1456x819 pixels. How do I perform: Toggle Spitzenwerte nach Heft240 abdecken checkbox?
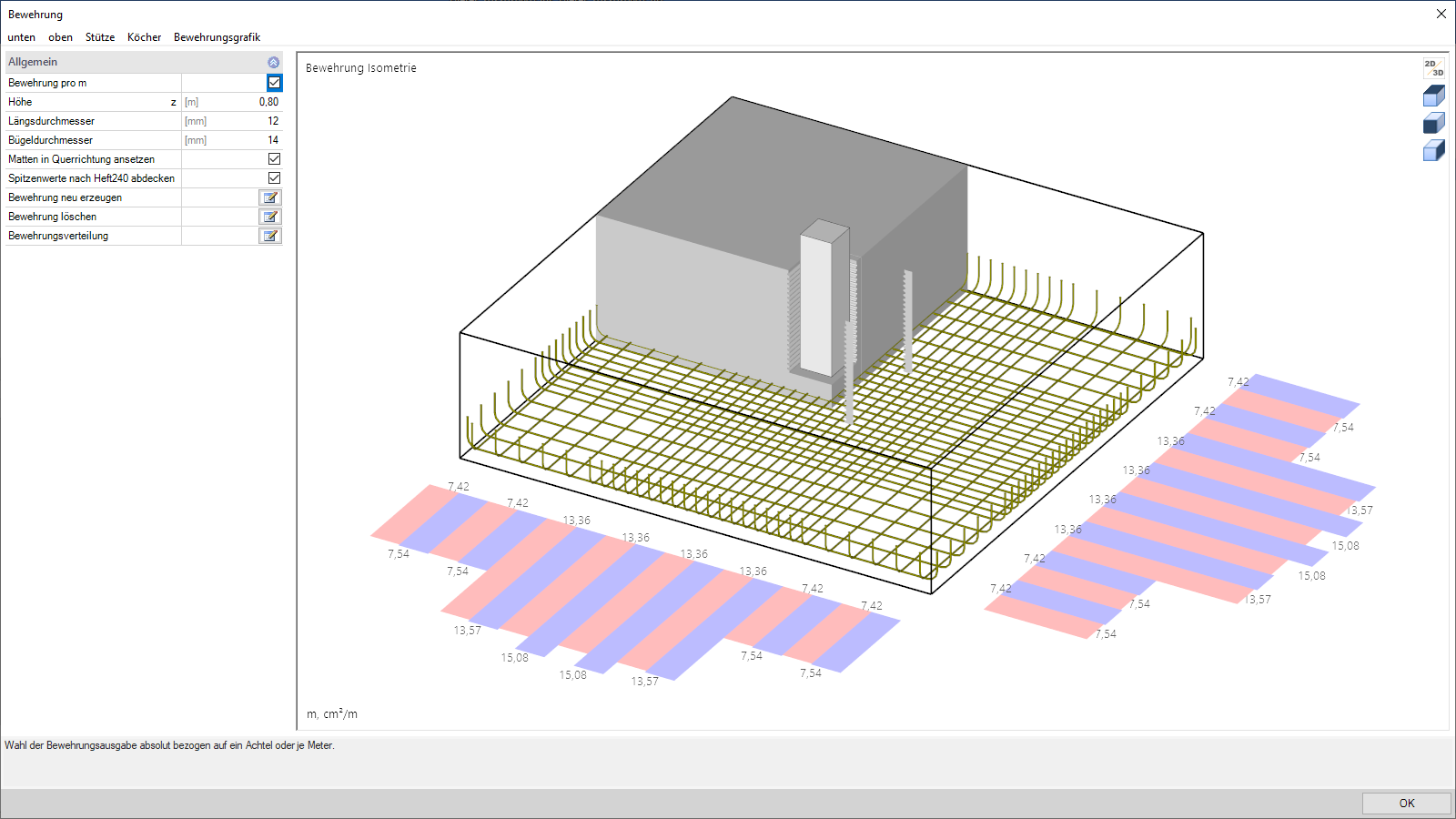point(274,178)
